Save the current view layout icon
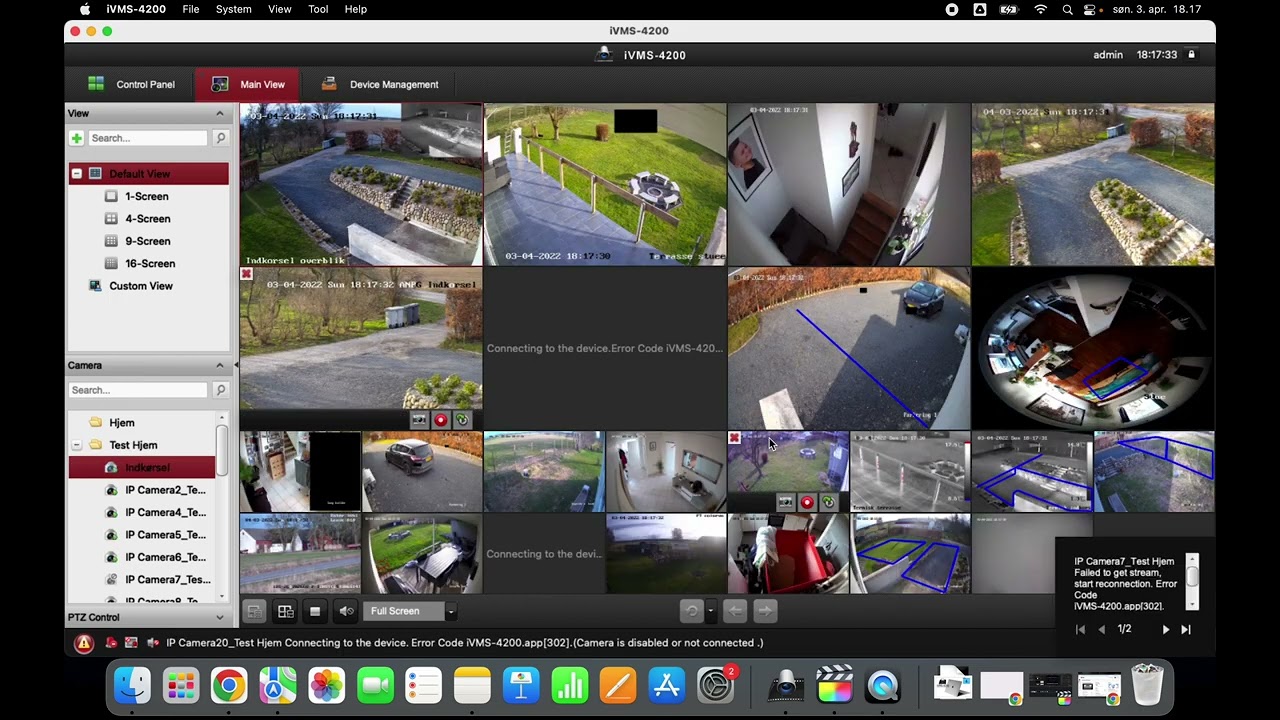The image size is (1280, 720). click(254, 611)
